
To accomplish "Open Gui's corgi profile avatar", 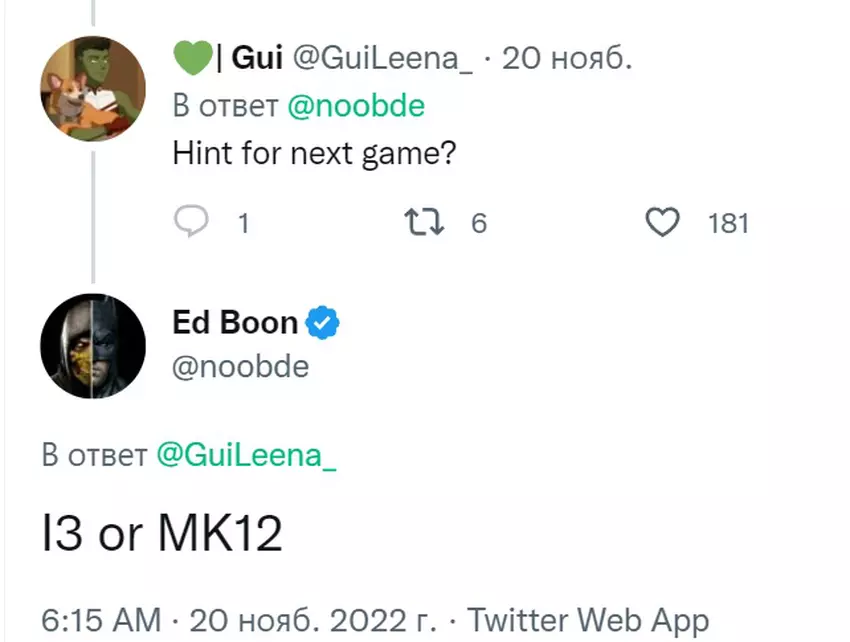I will click(92, 89).
